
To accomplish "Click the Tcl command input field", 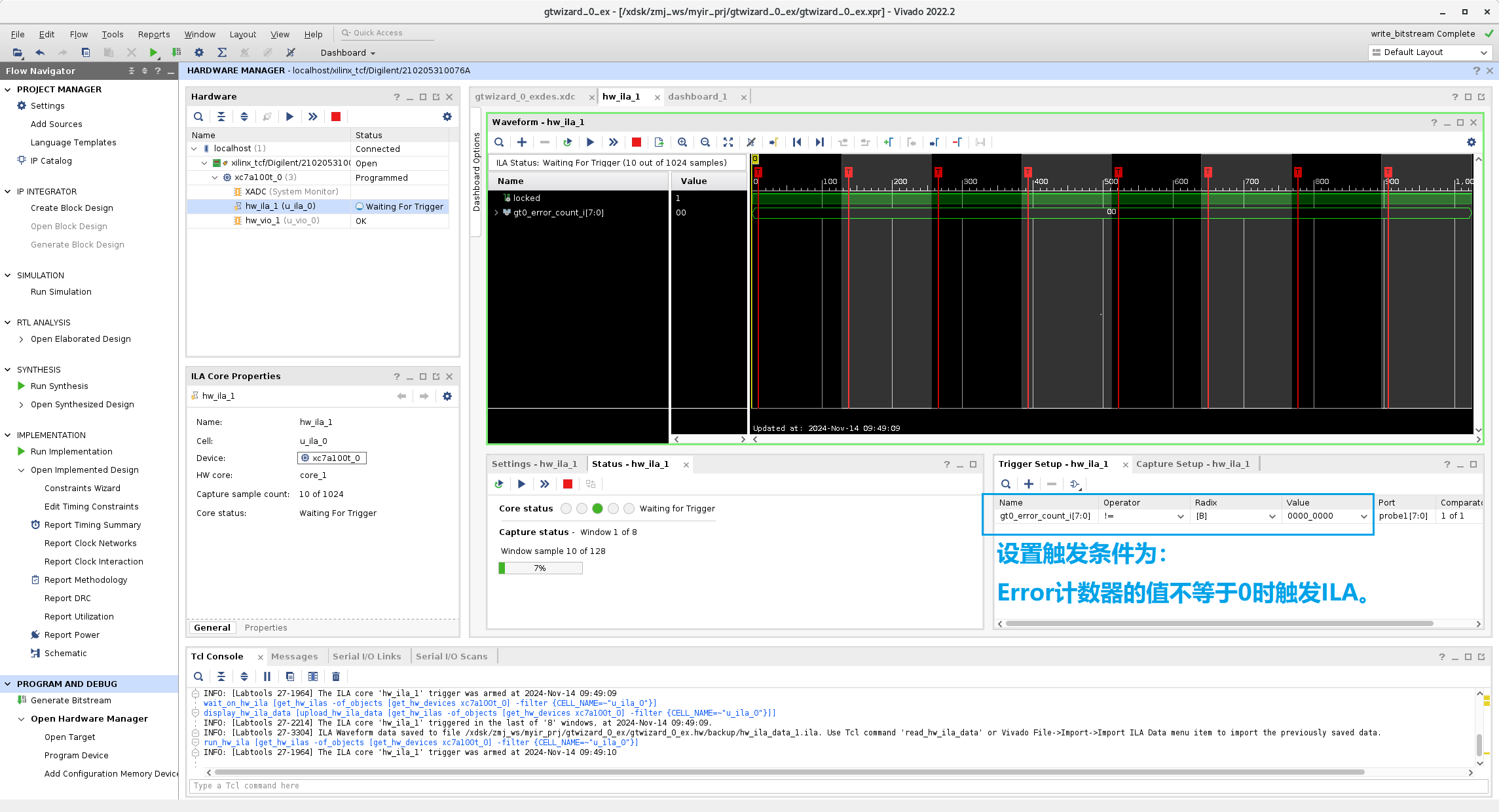I will (x=837, y=786).
